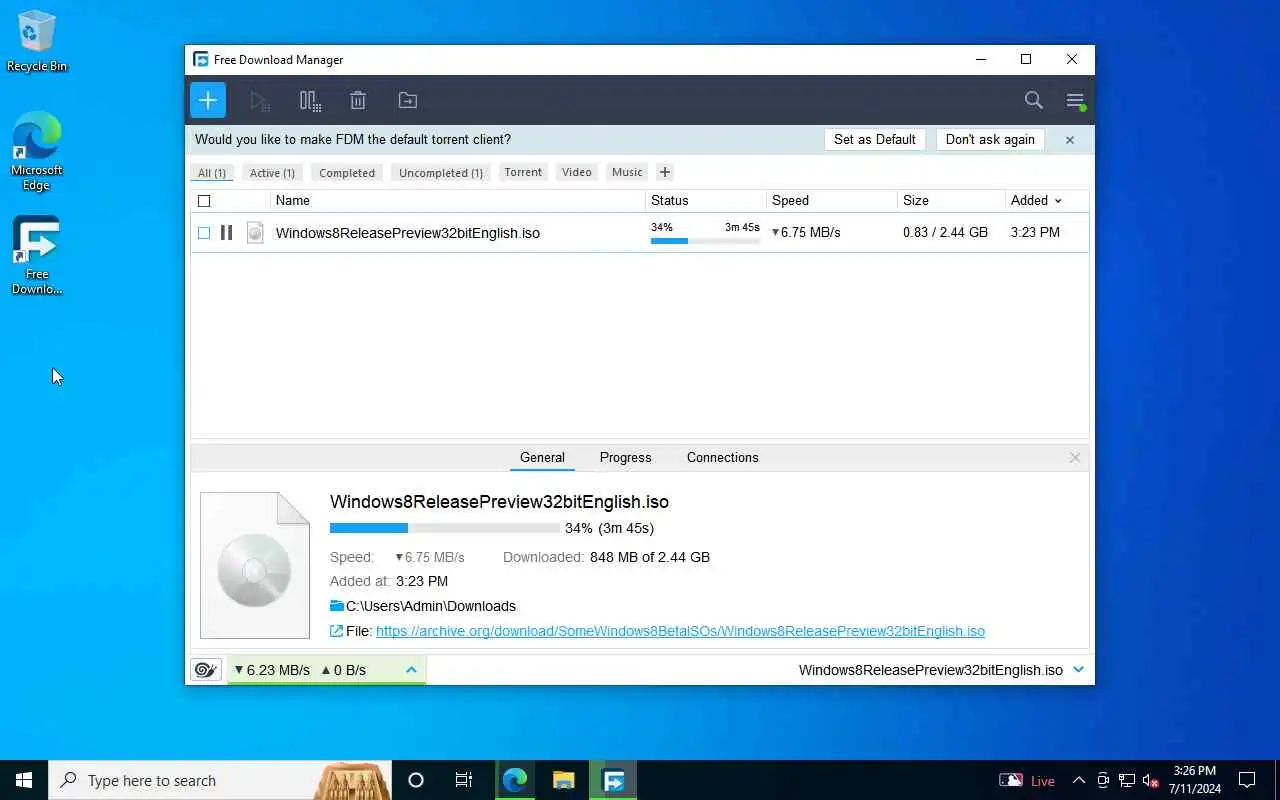This screenshot has height=800, width=1280.
Task: Open the Progress details tab
Action: 626,458
